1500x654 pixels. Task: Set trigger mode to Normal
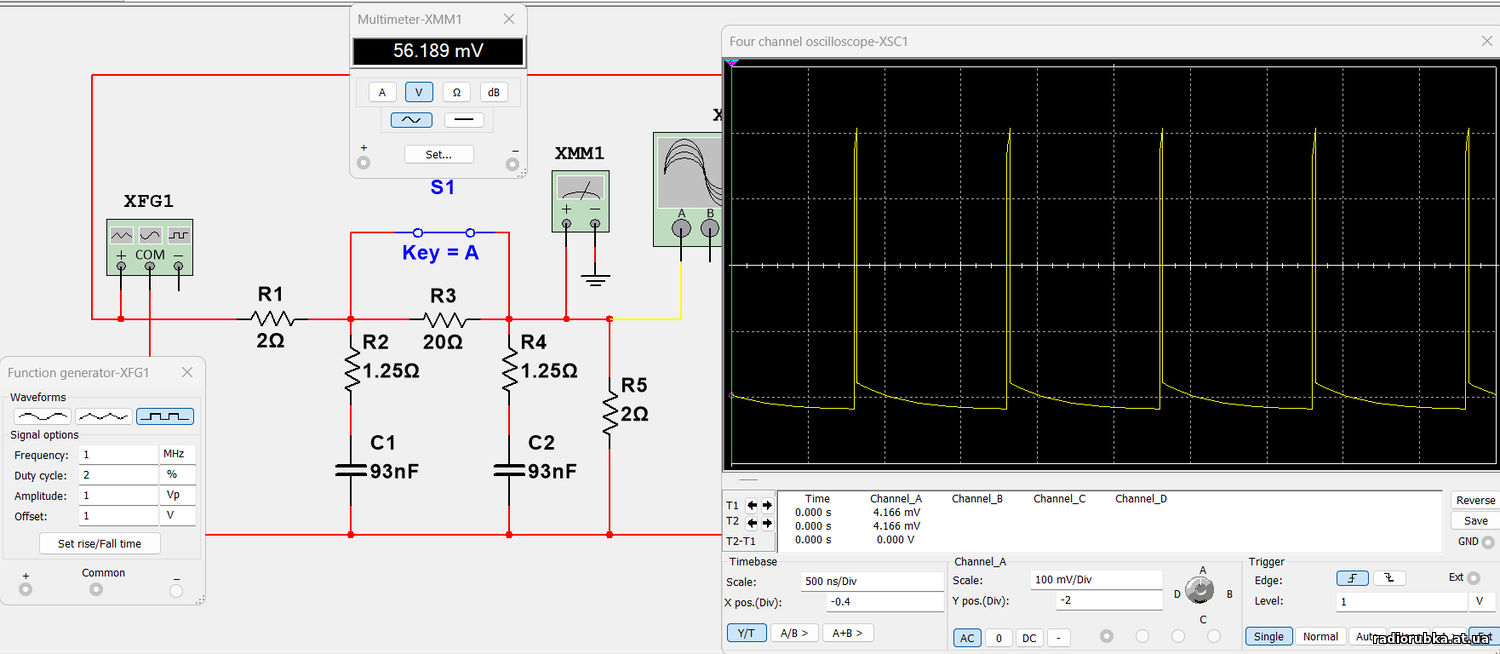[1320, 636]
